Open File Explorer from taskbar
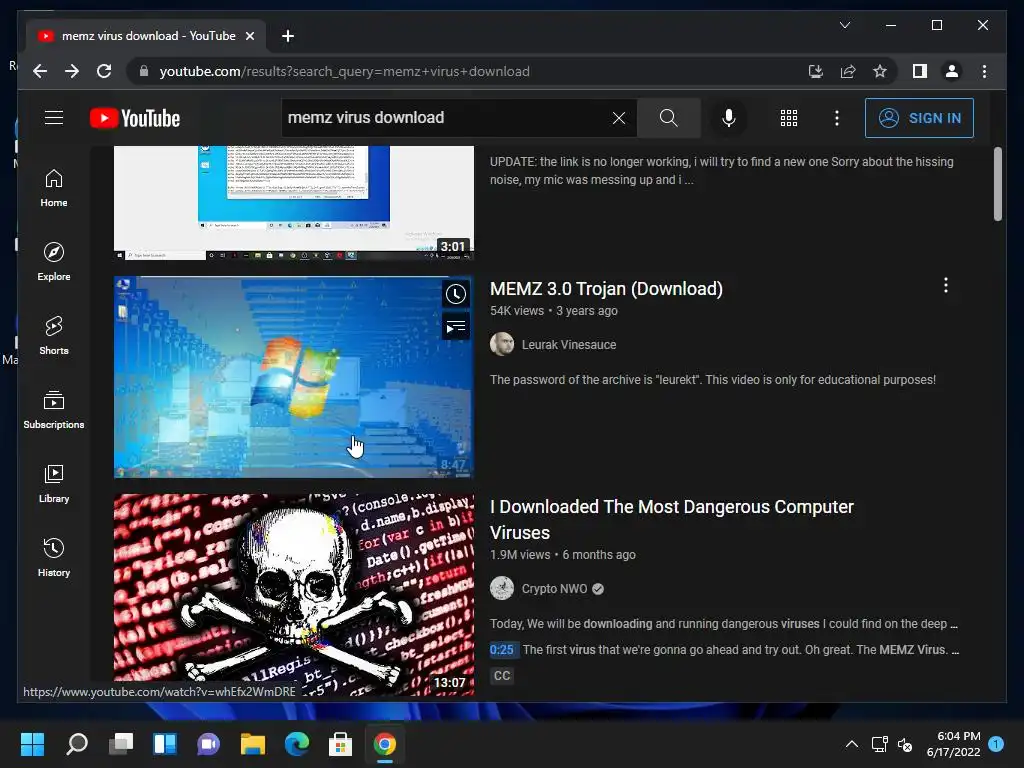The image size is (1024, 768). tap(253, 744)
